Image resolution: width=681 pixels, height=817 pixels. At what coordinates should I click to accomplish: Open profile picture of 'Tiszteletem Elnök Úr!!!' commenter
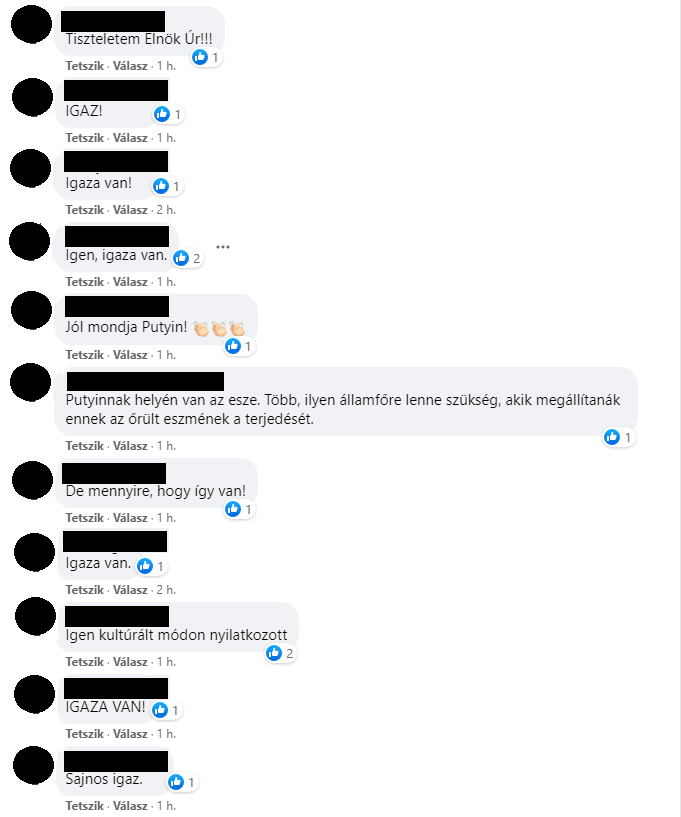click(x=31, y=24)
